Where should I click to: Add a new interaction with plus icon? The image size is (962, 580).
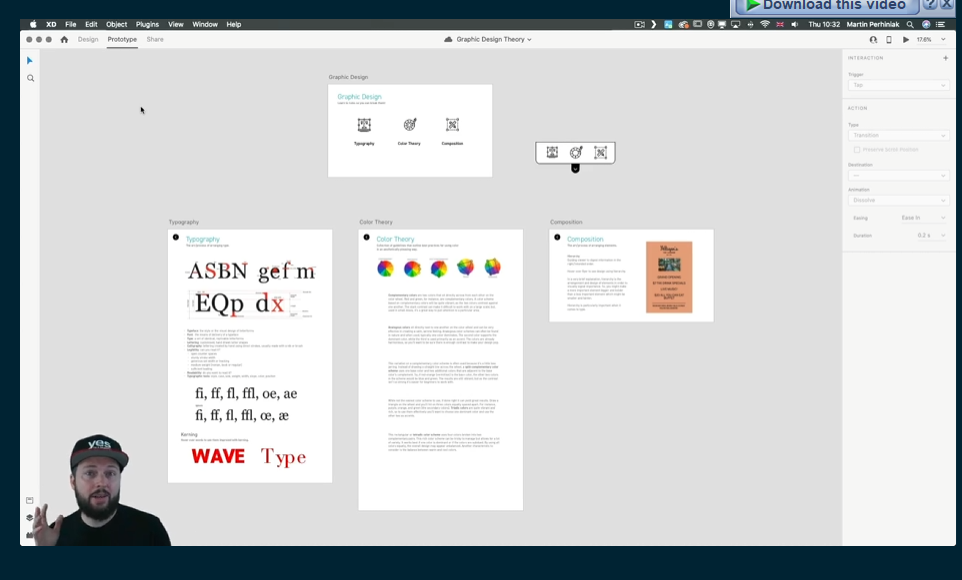945,58
